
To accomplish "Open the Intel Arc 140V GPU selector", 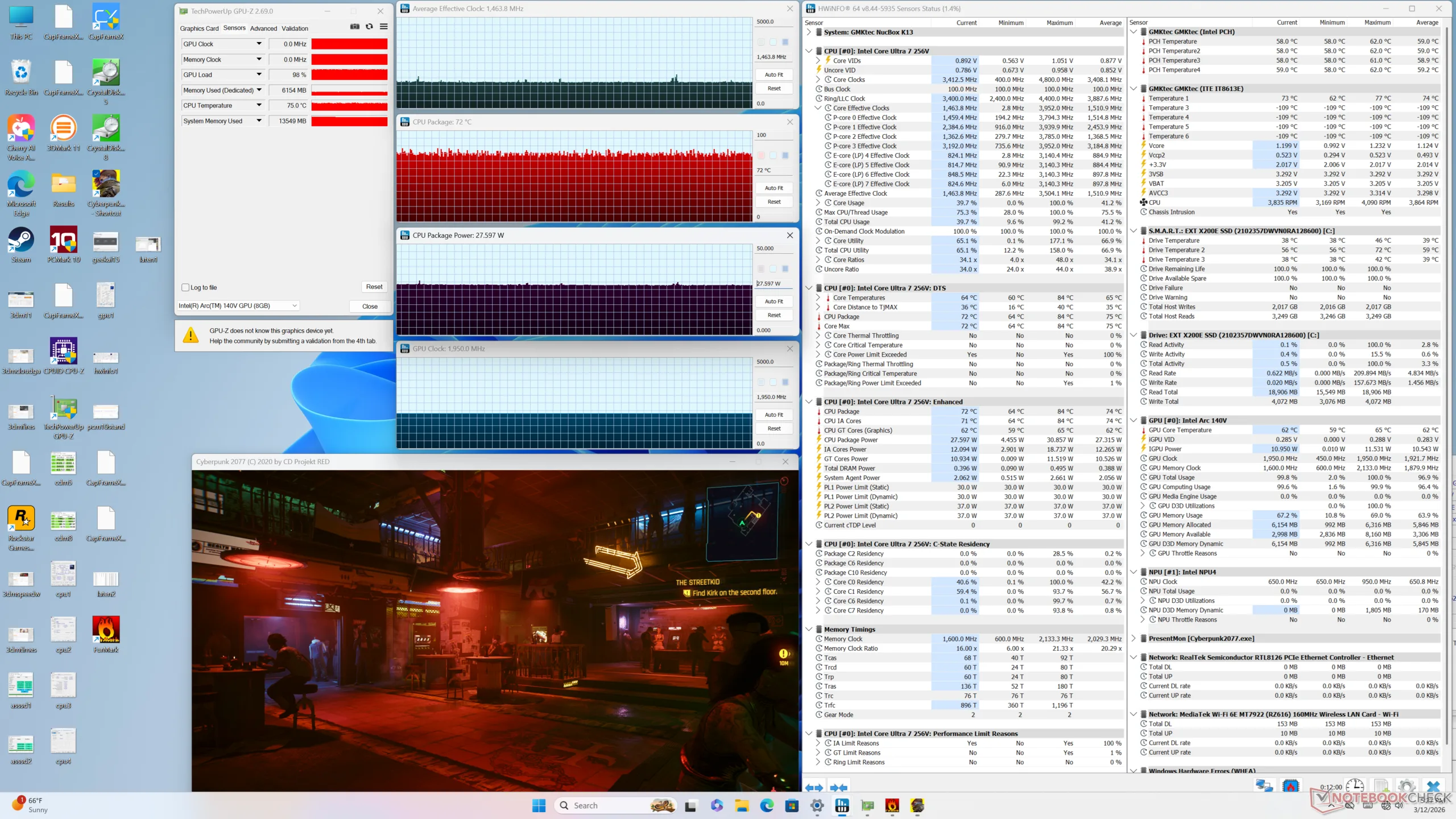I will (238, 306).
